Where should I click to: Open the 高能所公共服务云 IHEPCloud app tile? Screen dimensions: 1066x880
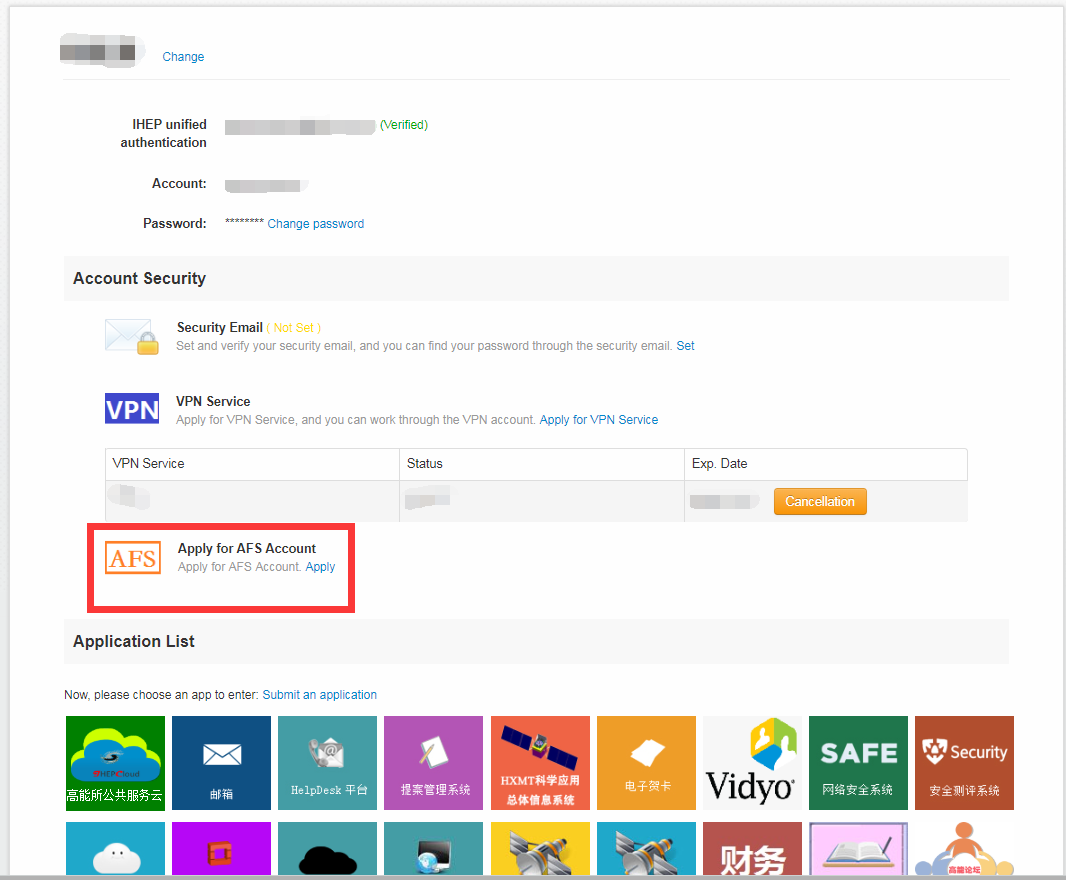point(115,762)
